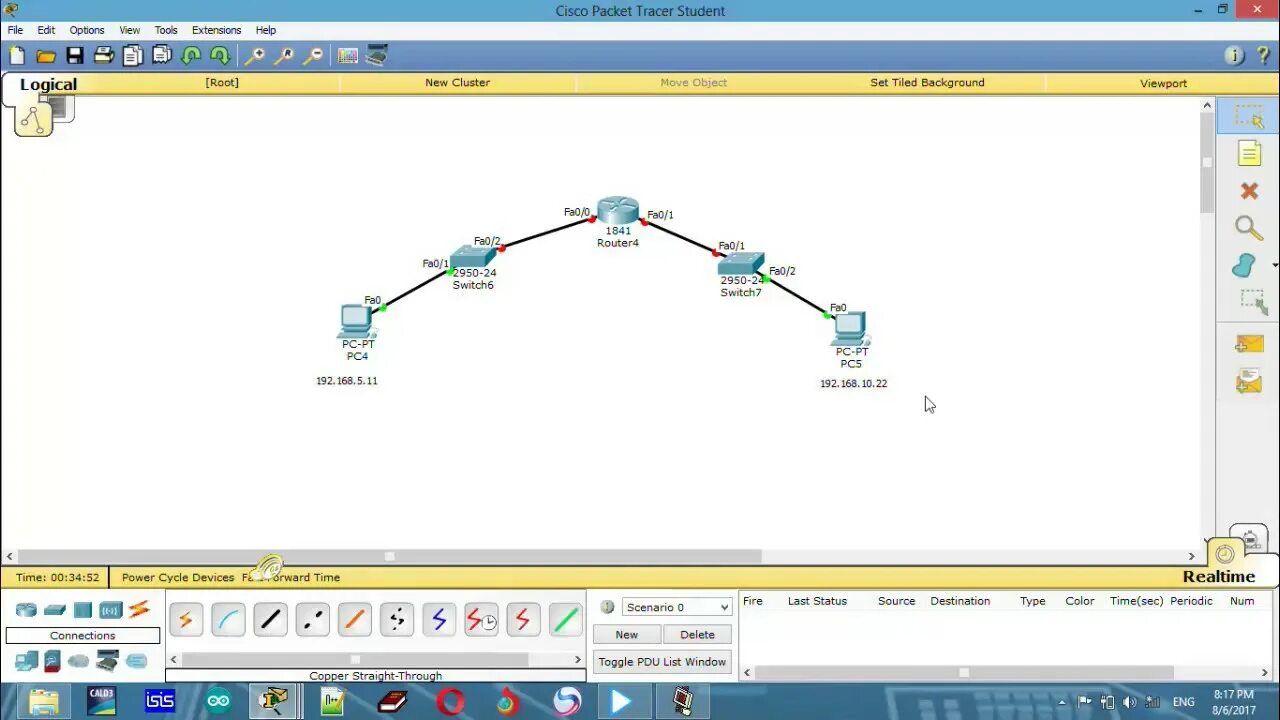Choose the Octal green cable
Viewport: 1280px width, 720px height.
click(565, 620)
